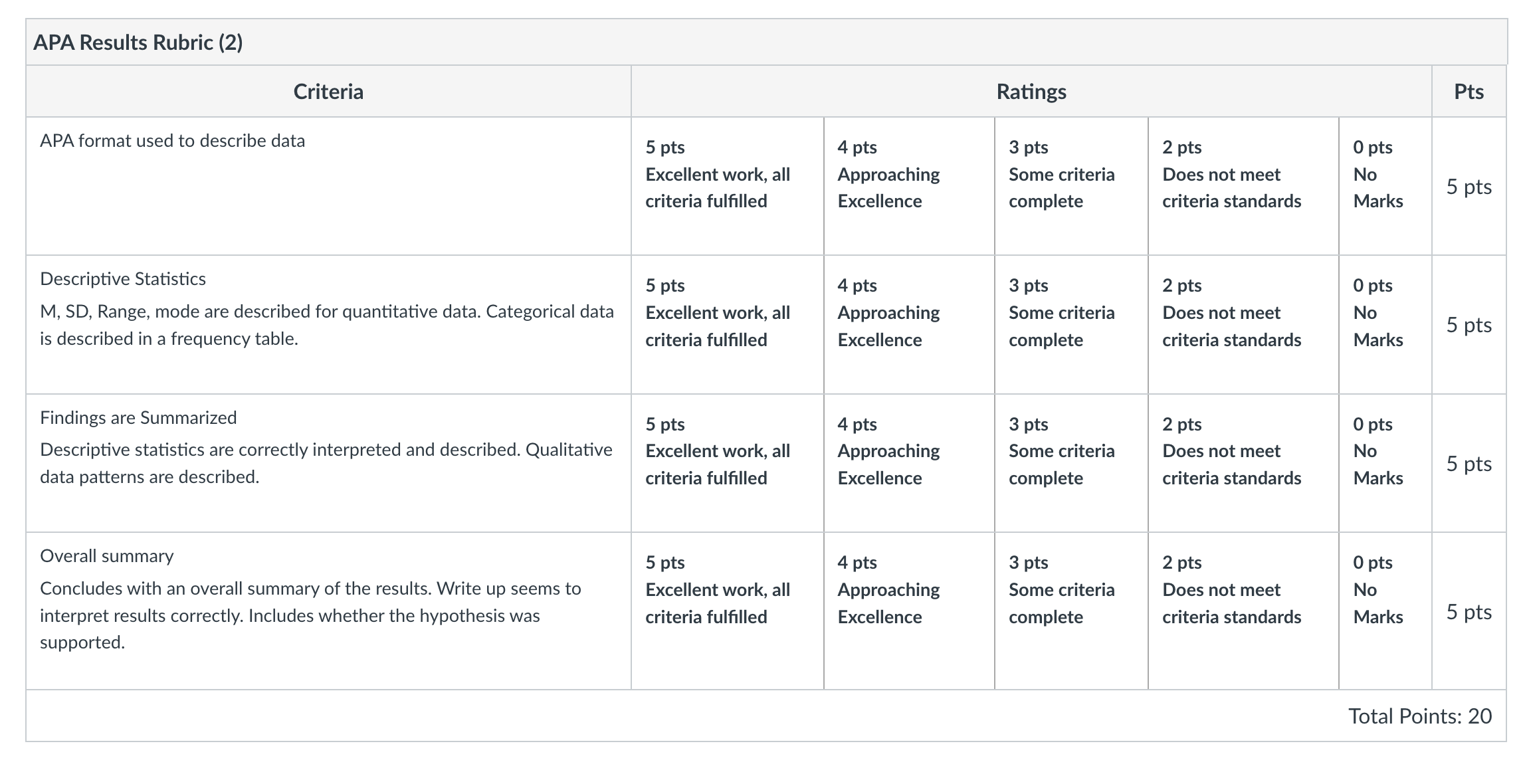Select 5 pts rating for APA format criterion
Image resolution: width=1527 pixels, height=784 pixels.
[x=727, y=186]
